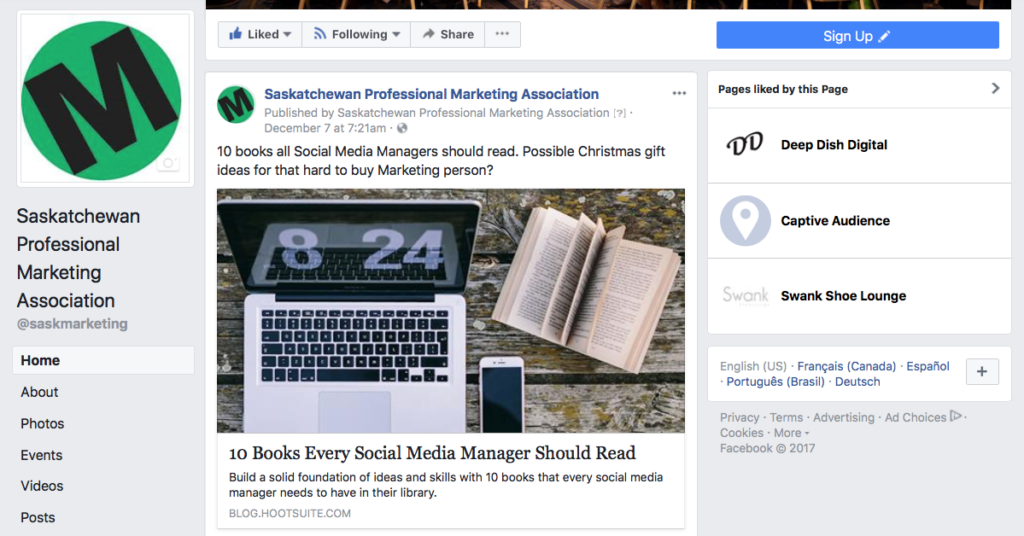Click the Captive Audience location pin icon

pyautogui.click(x=745, y=221)
